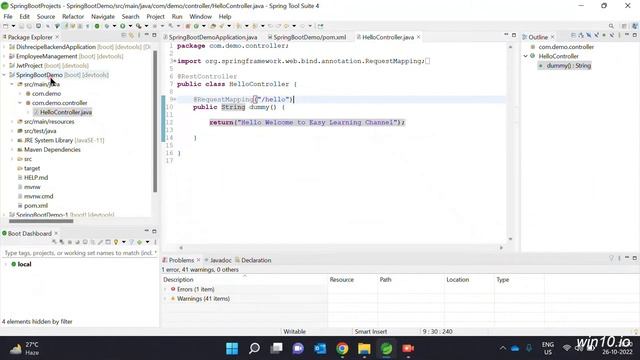The image size is (640, 360).
Task: Collapse the src/main/java folder
Action: (12, 84)
